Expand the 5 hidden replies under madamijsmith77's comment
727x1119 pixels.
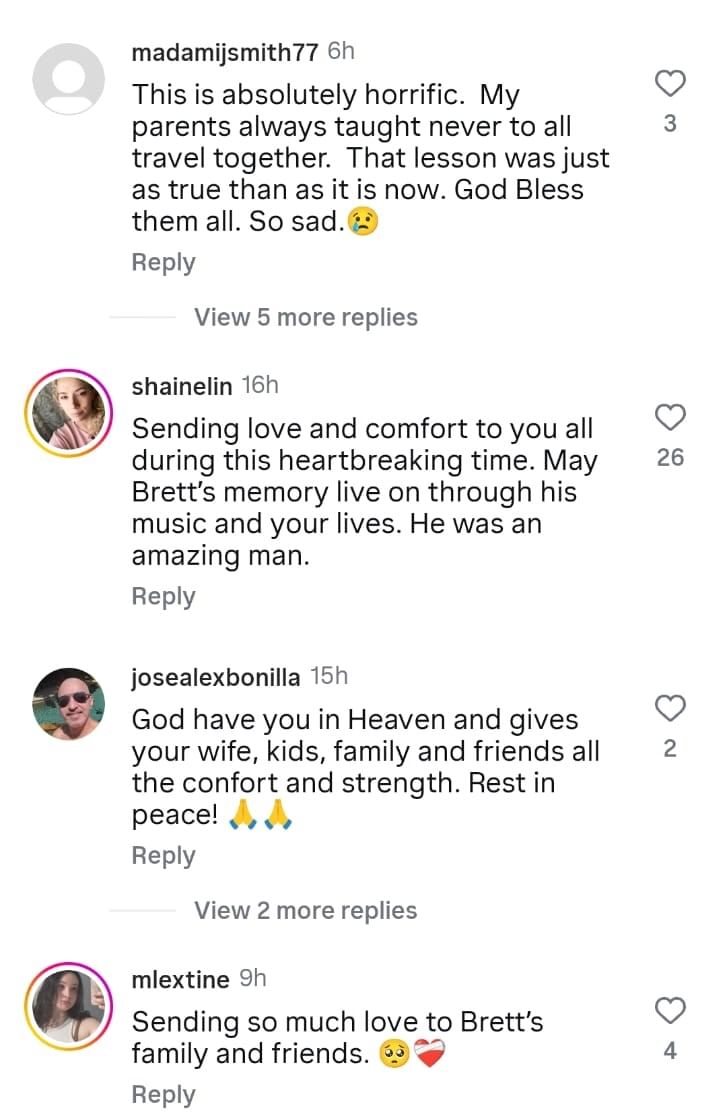click(304, 317)
